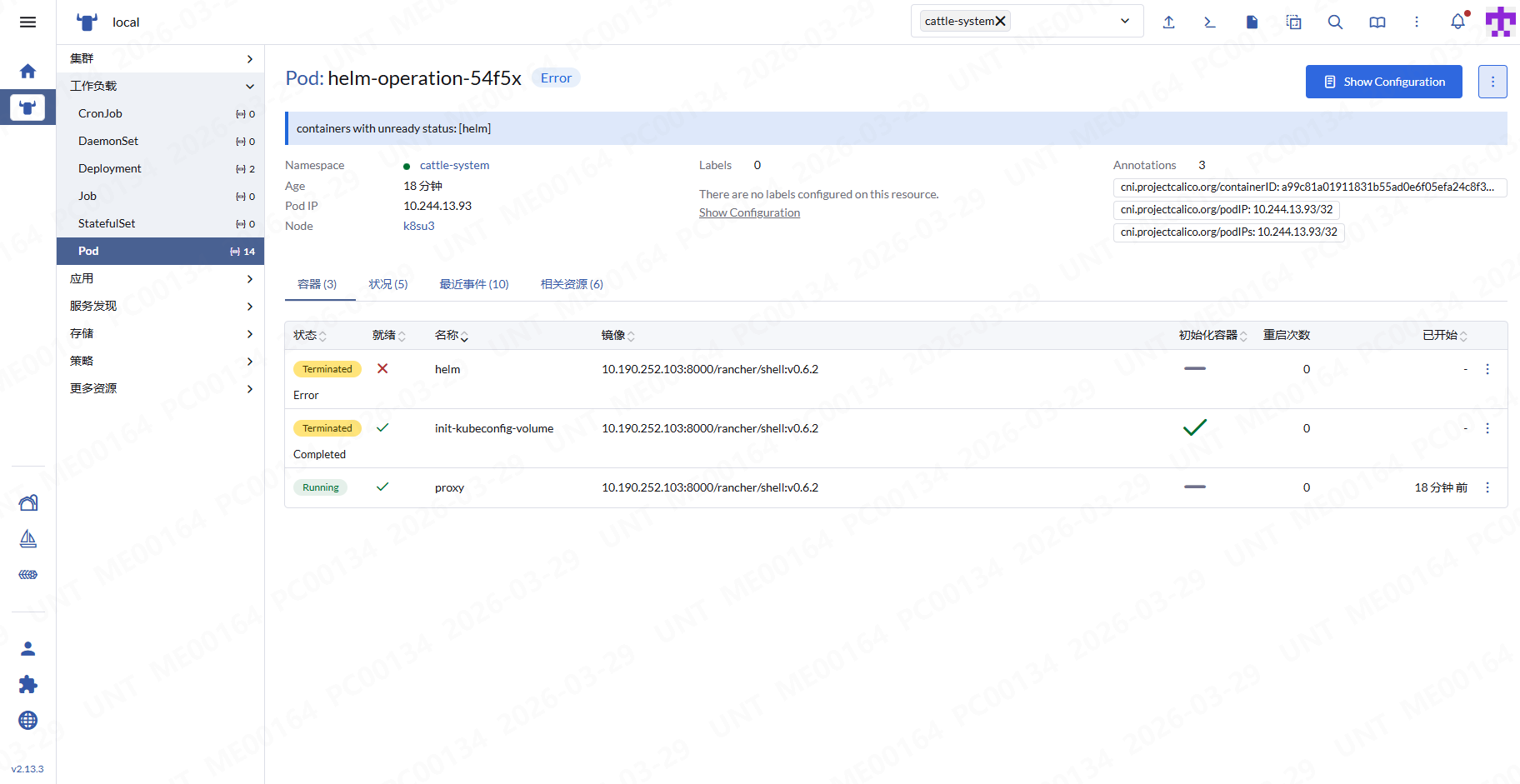
Task: Click the Show Configuration blue button
Action: point(1383,82)
